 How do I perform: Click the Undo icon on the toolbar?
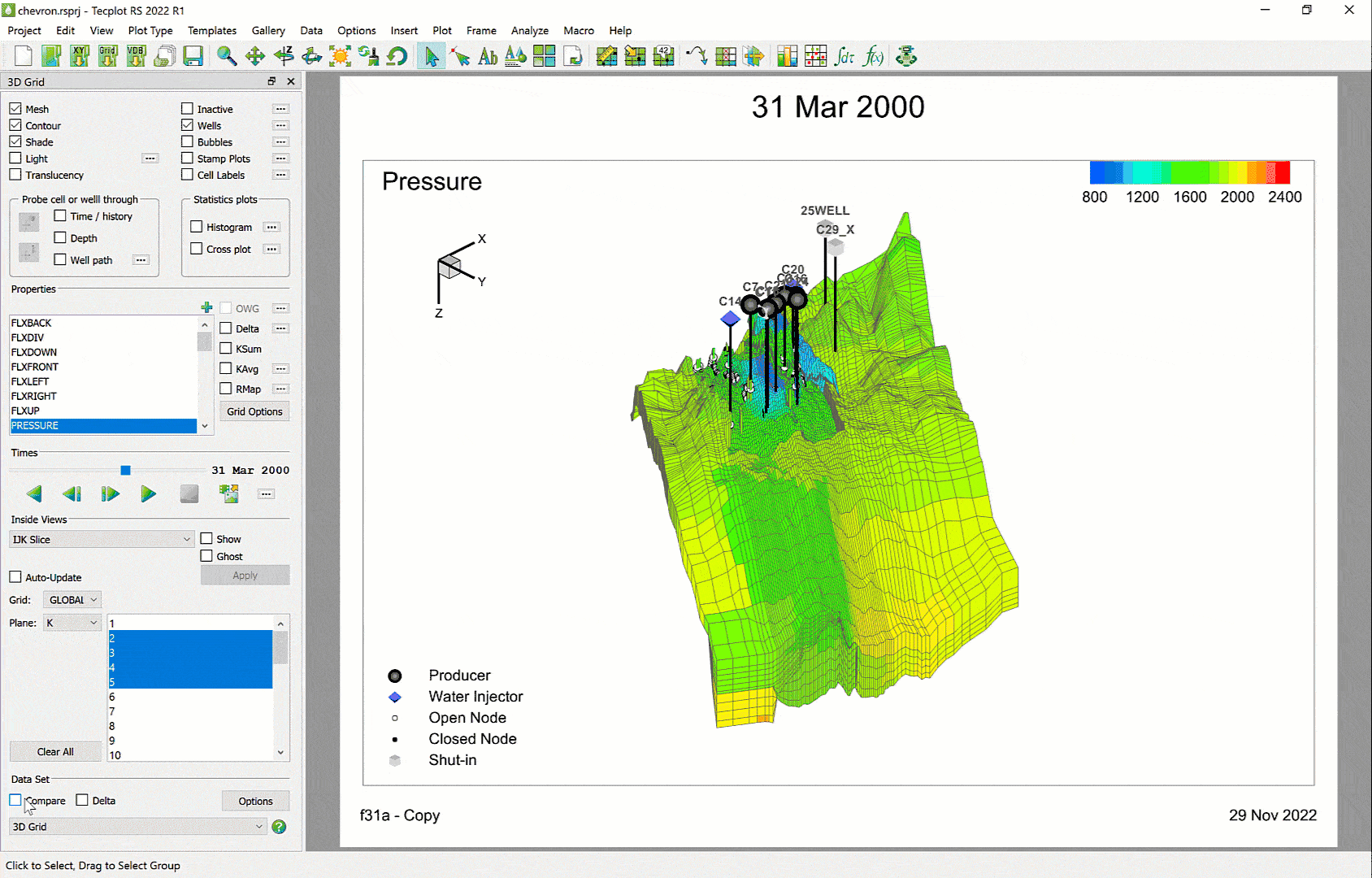pyautogui.click(x=397, y=56)
